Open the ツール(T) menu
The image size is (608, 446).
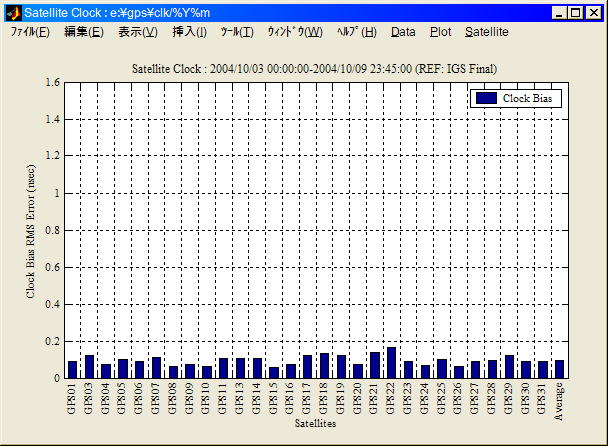[237, 32]
